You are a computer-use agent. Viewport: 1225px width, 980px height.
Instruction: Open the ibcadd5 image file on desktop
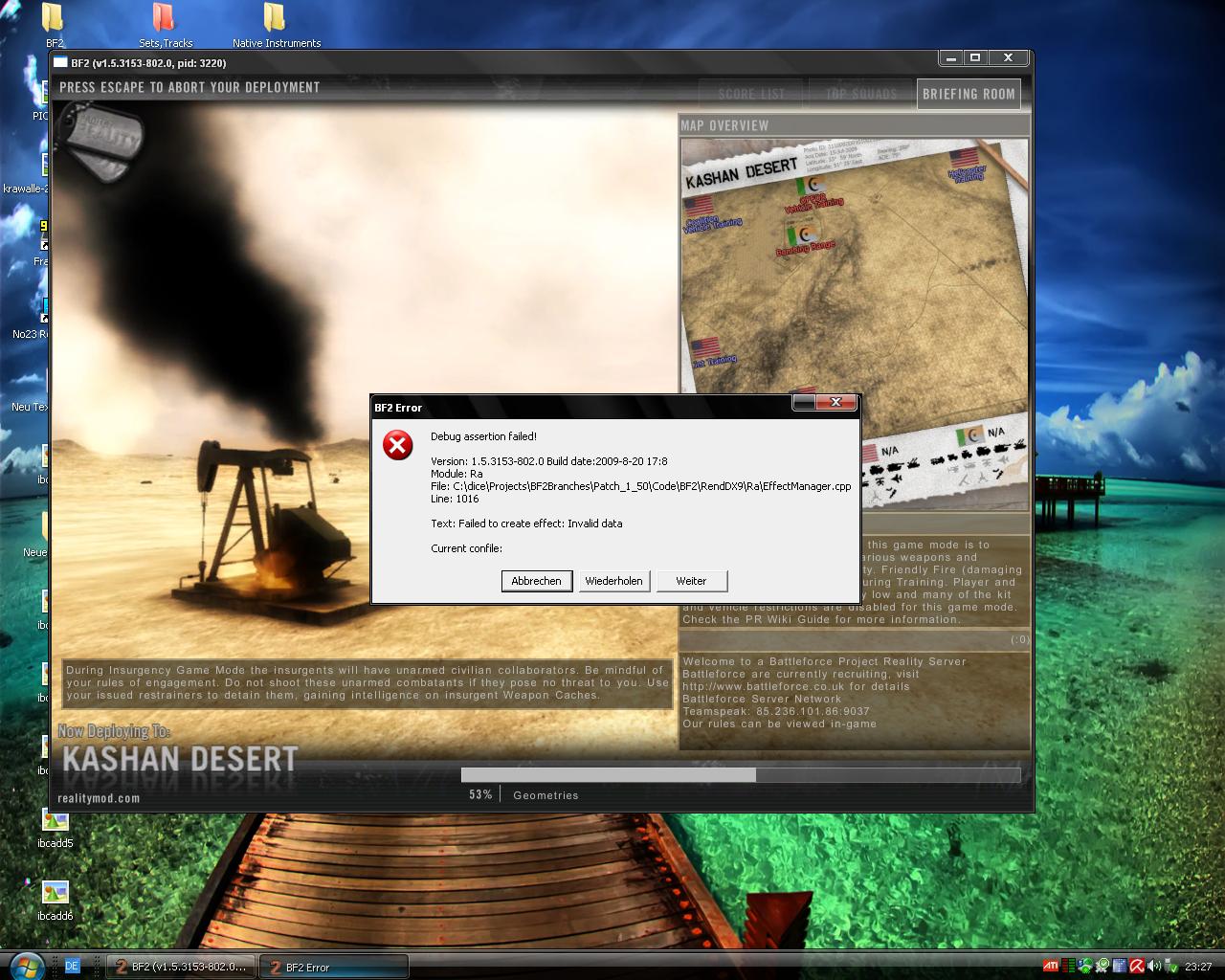click(x=55, y=821)
